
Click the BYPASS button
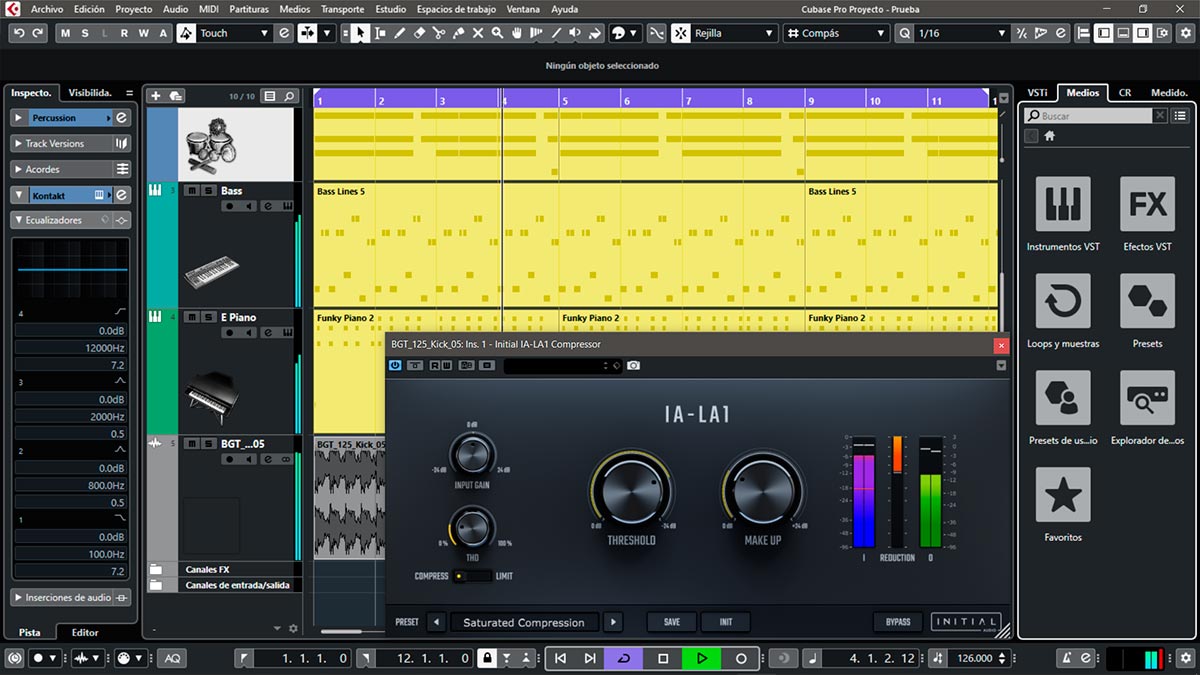pyautogui.click(x=898, y=622)
